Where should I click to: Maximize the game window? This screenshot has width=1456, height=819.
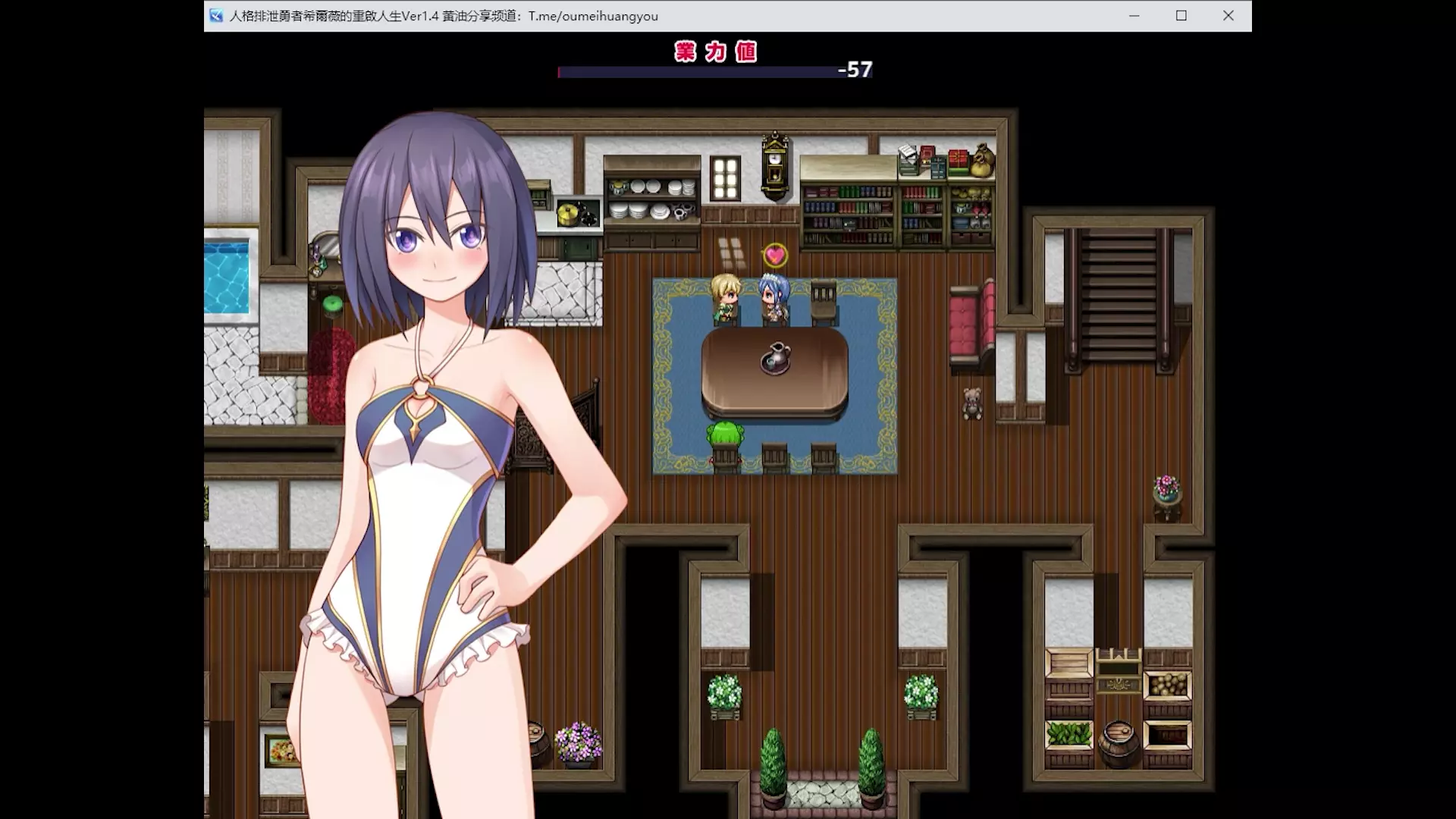(x=1181, y=16)
